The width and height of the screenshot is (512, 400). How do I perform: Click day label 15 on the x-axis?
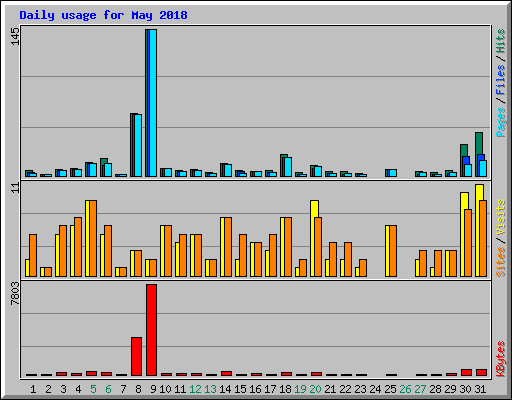pos(240,389)
